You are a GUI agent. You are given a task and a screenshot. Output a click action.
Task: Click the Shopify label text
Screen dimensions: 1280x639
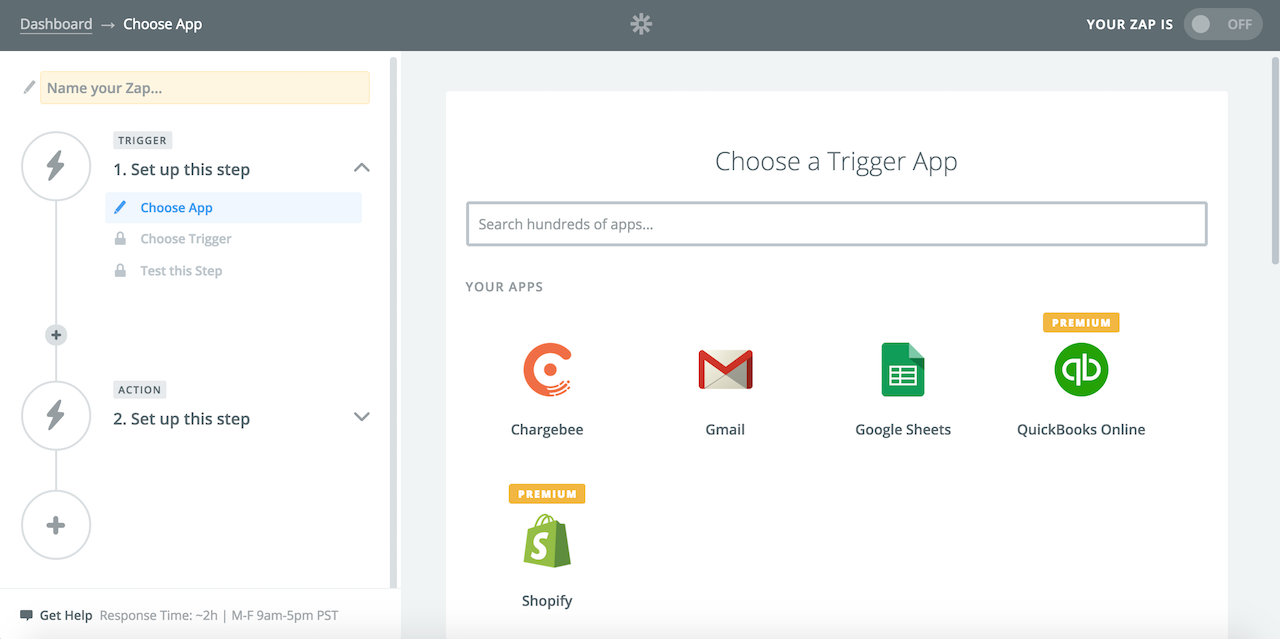(547, 601)
